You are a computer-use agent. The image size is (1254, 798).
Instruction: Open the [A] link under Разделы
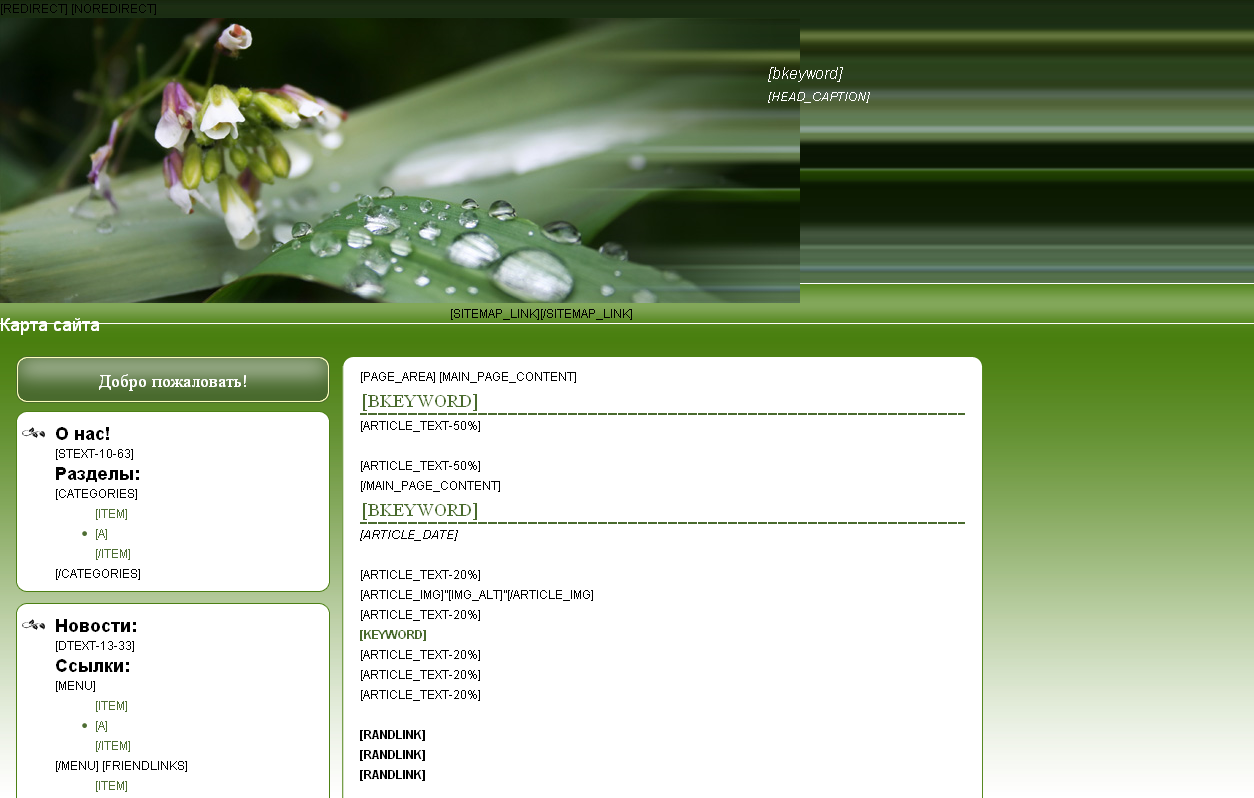101,534
